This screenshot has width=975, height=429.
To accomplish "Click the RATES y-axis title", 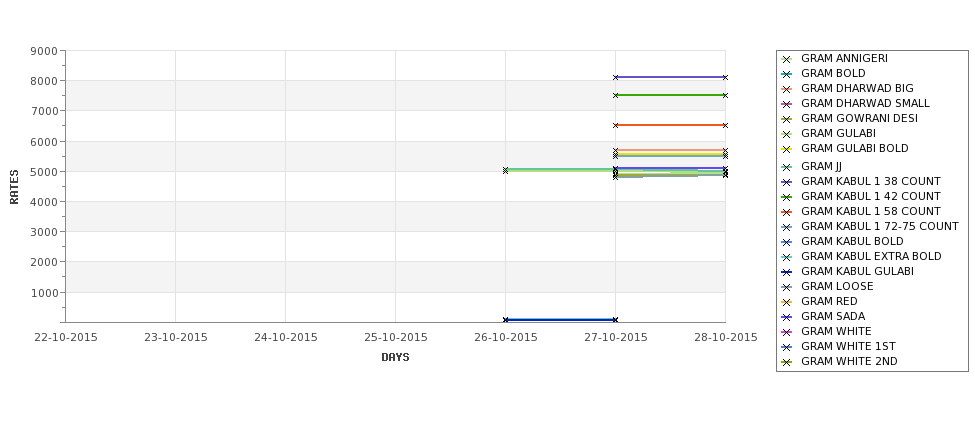I will 14,187.
